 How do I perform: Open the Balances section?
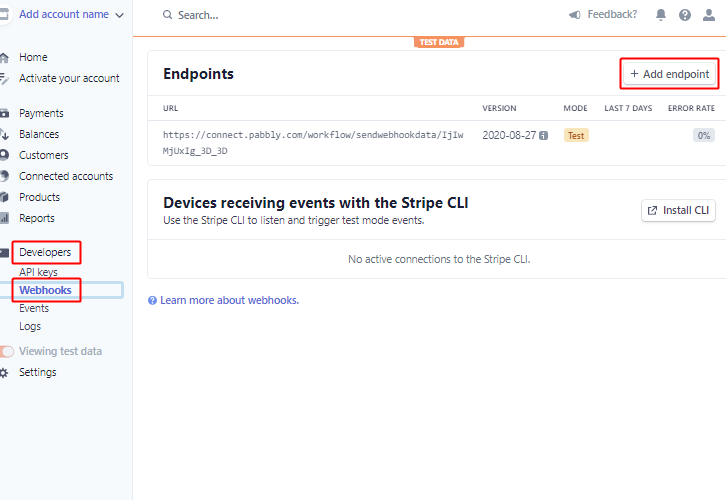[x=39, y=134]
